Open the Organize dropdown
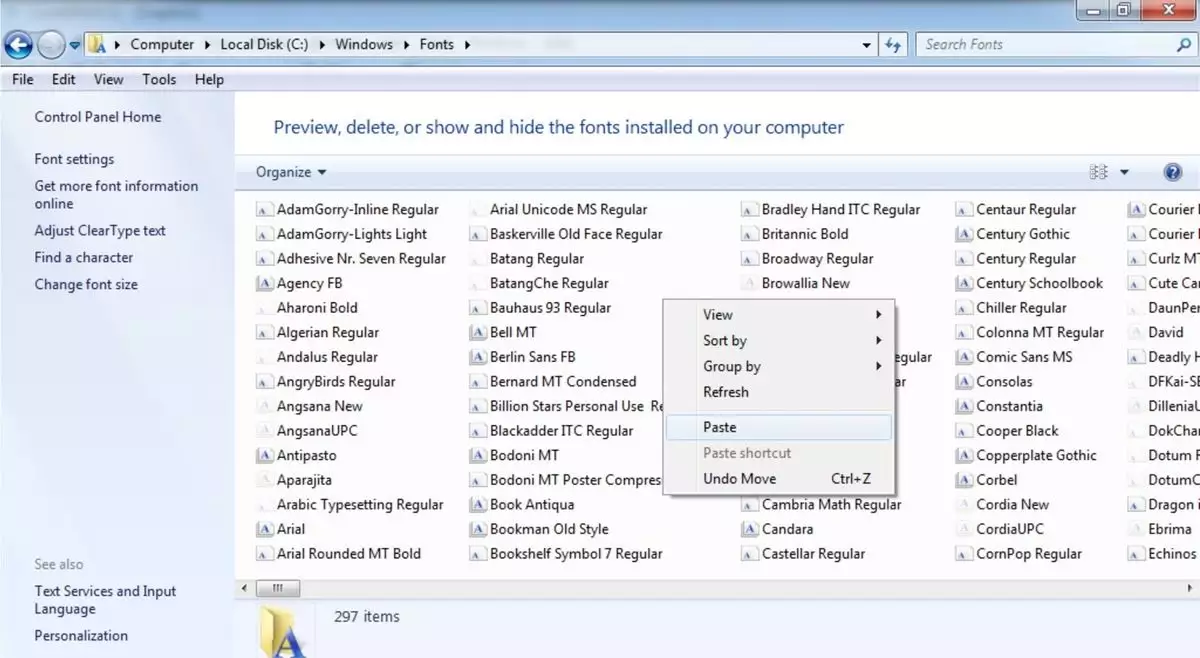1200x658 pixels. pos(291,172)
